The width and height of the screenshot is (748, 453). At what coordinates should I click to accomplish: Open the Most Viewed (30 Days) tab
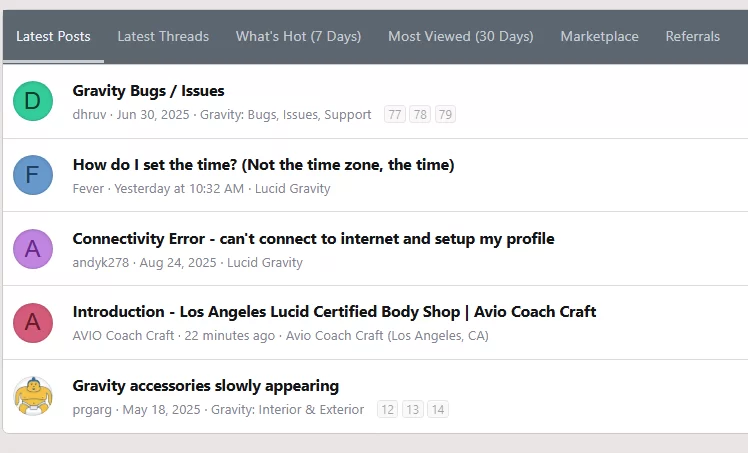pos(461,37)
